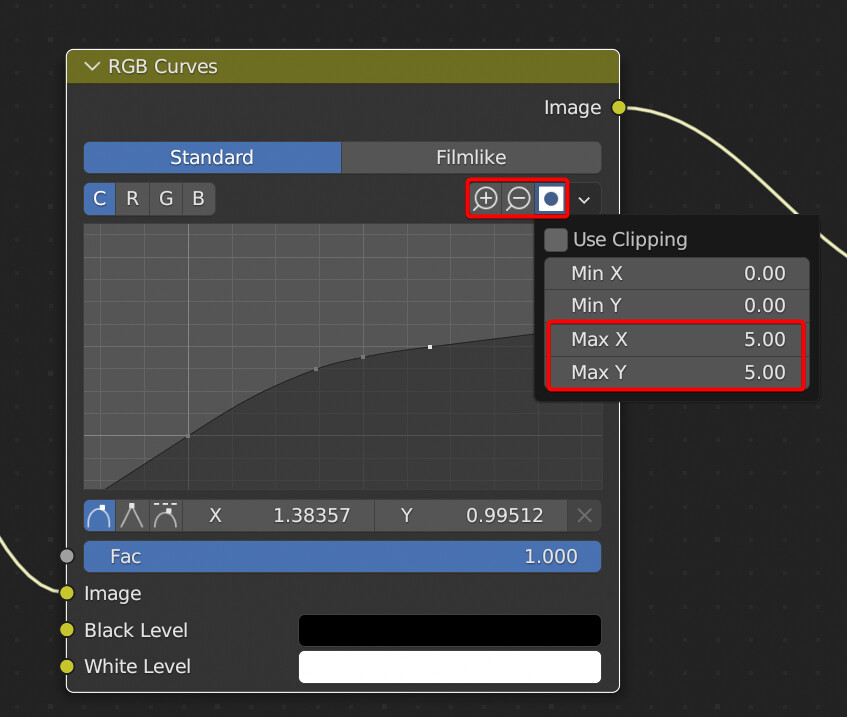Viewport: 847px width, 717px height.
Task: Click the White Level input socket
Action: click(x=67, y=666)
